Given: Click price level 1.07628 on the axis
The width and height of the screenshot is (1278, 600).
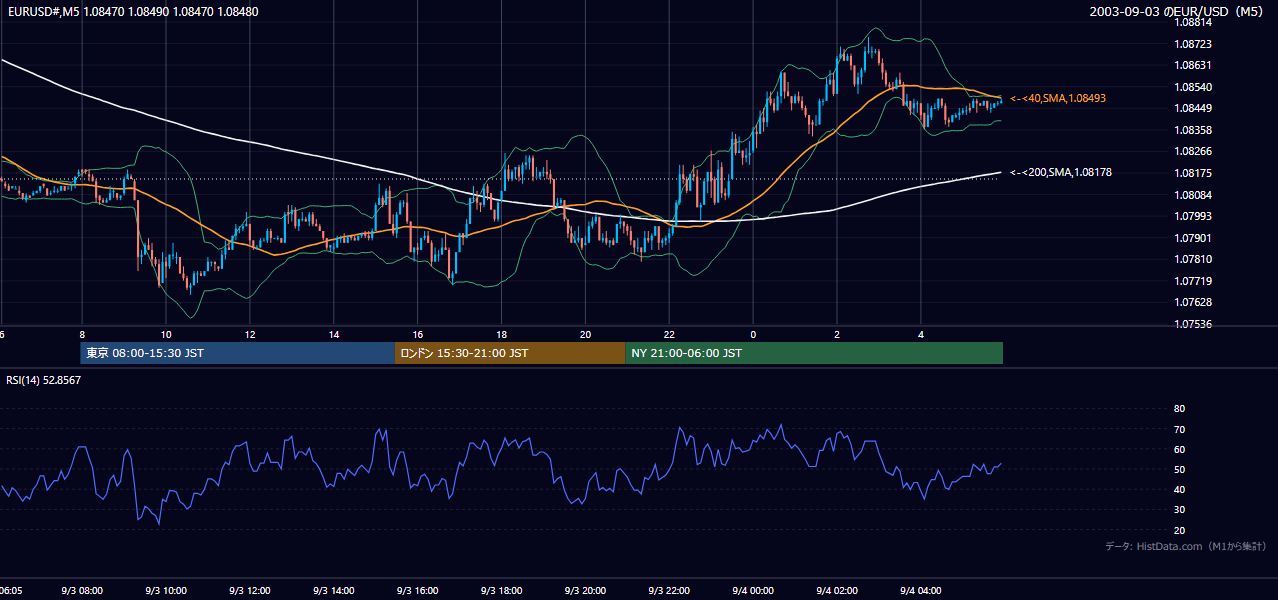Looking at the screenshot, I should (x=1193, y=302).
